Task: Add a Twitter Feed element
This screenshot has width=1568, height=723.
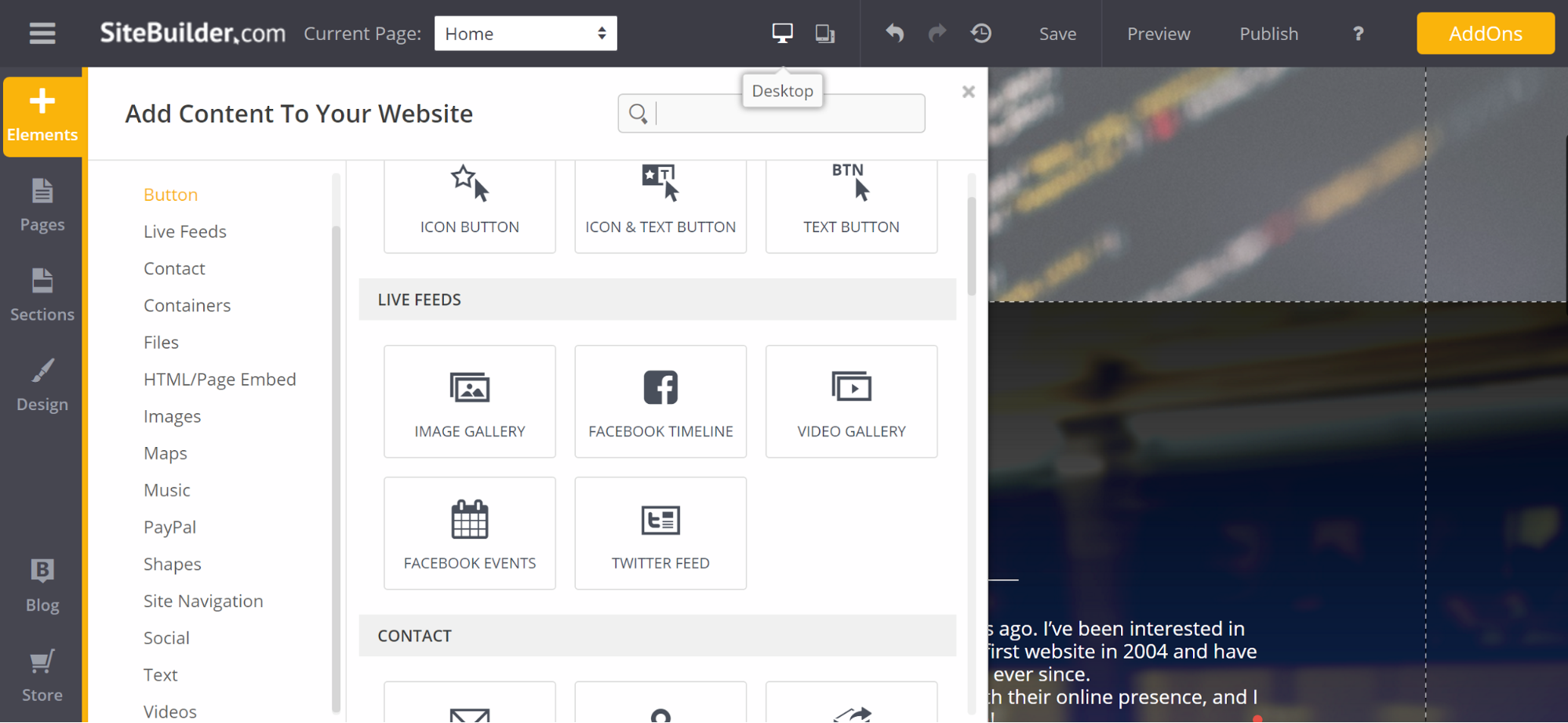Action: click(660, 533)
